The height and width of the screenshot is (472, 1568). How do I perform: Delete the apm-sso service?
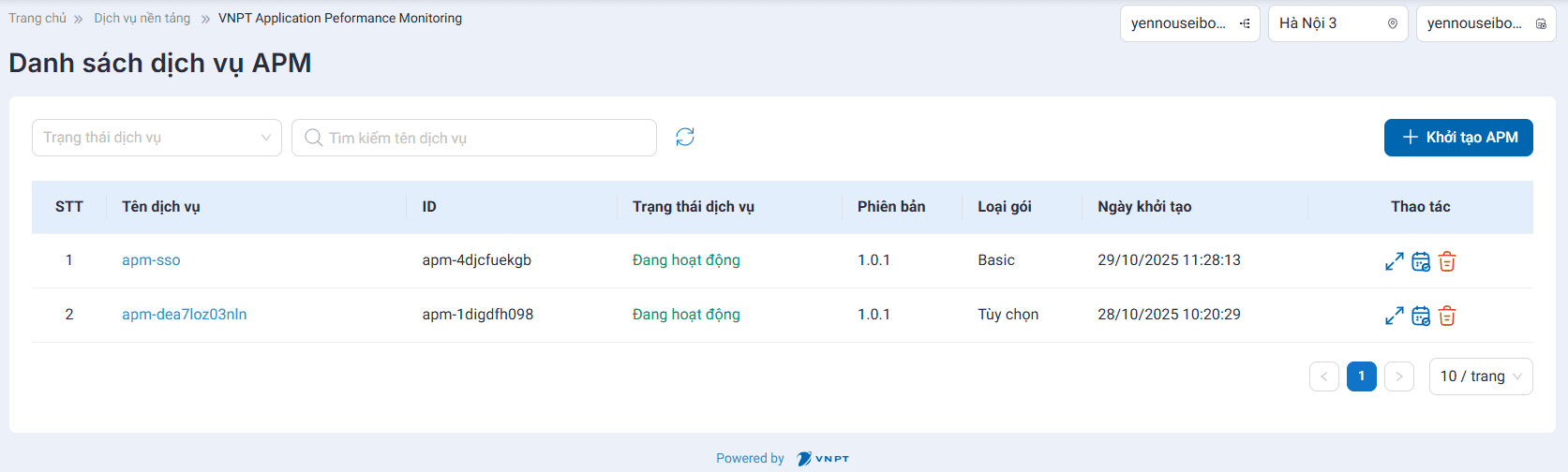pos(1447,261)
